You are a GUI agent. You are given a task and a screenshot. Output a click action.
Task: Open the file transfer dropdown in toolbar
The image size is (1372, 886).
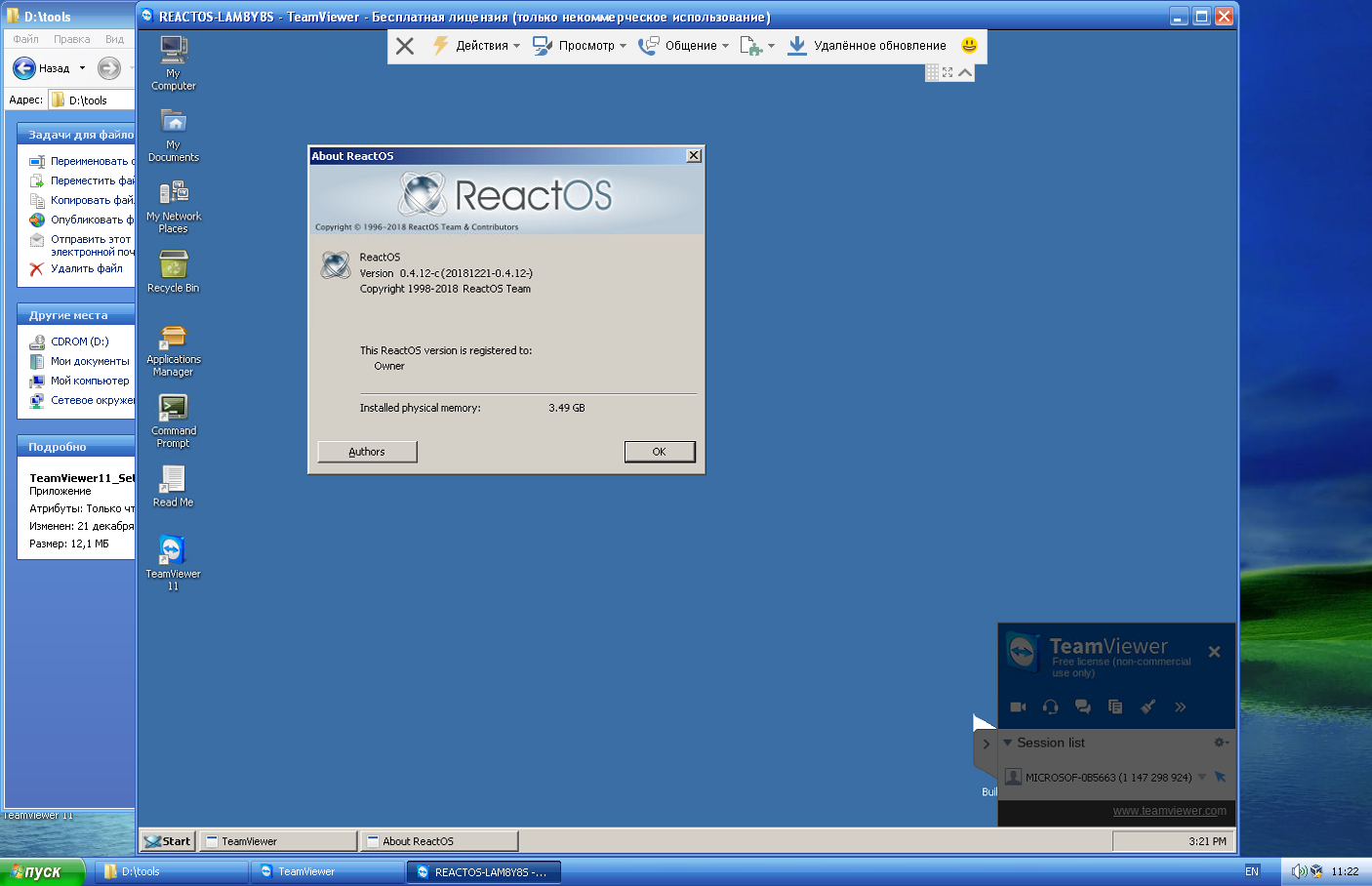757,46
